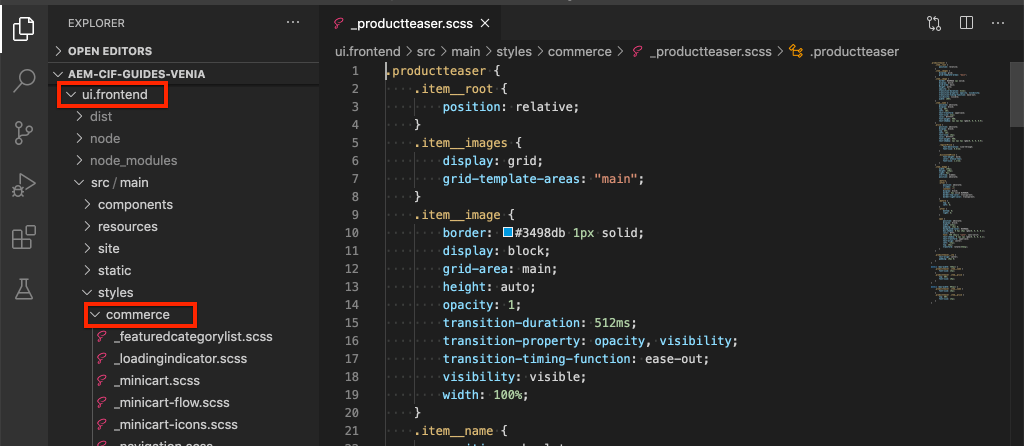Click the text "opacity: 1;"
Viewport: 1024px width, 446px height.
[482, 305]
